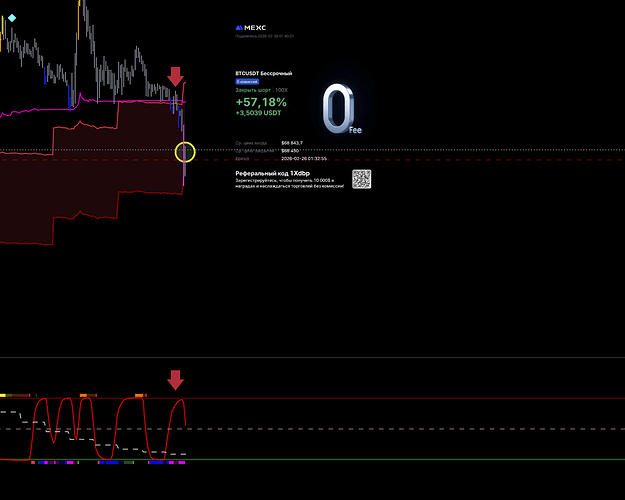This screenshot has width=625, height=500.
Task: Click the yellow circle marker on the chart
Action: 185,153
